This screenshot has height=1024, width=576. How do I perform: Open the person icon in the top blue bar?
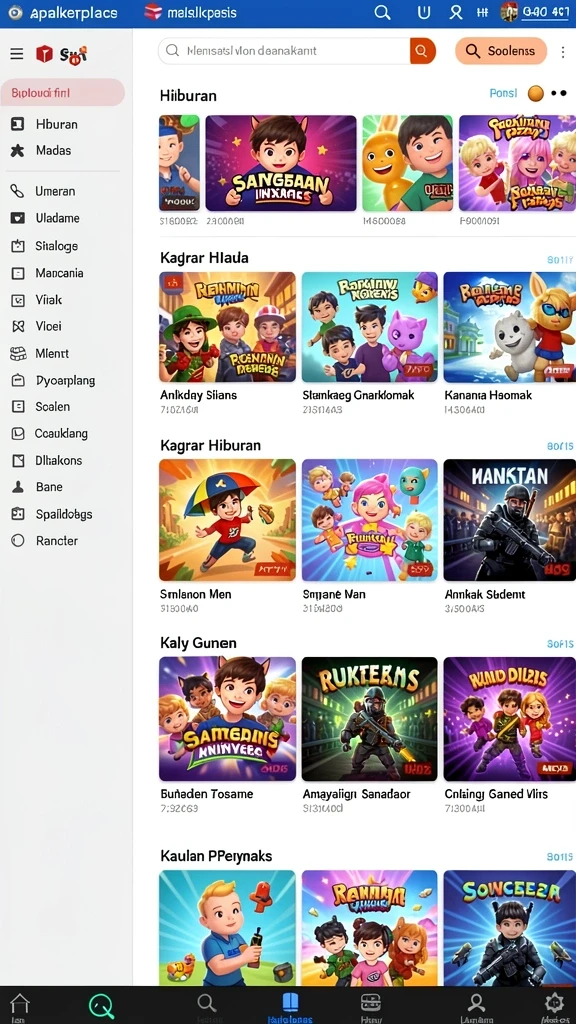pos(456,12)
